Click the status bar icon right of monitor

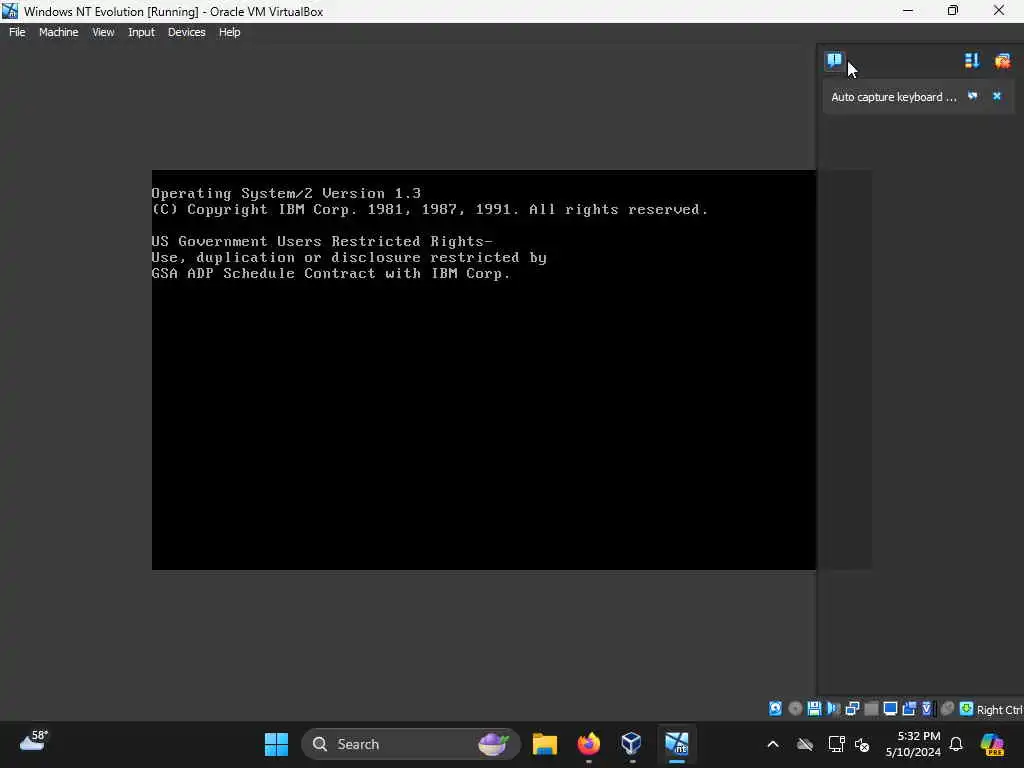[x=909, y=709]
